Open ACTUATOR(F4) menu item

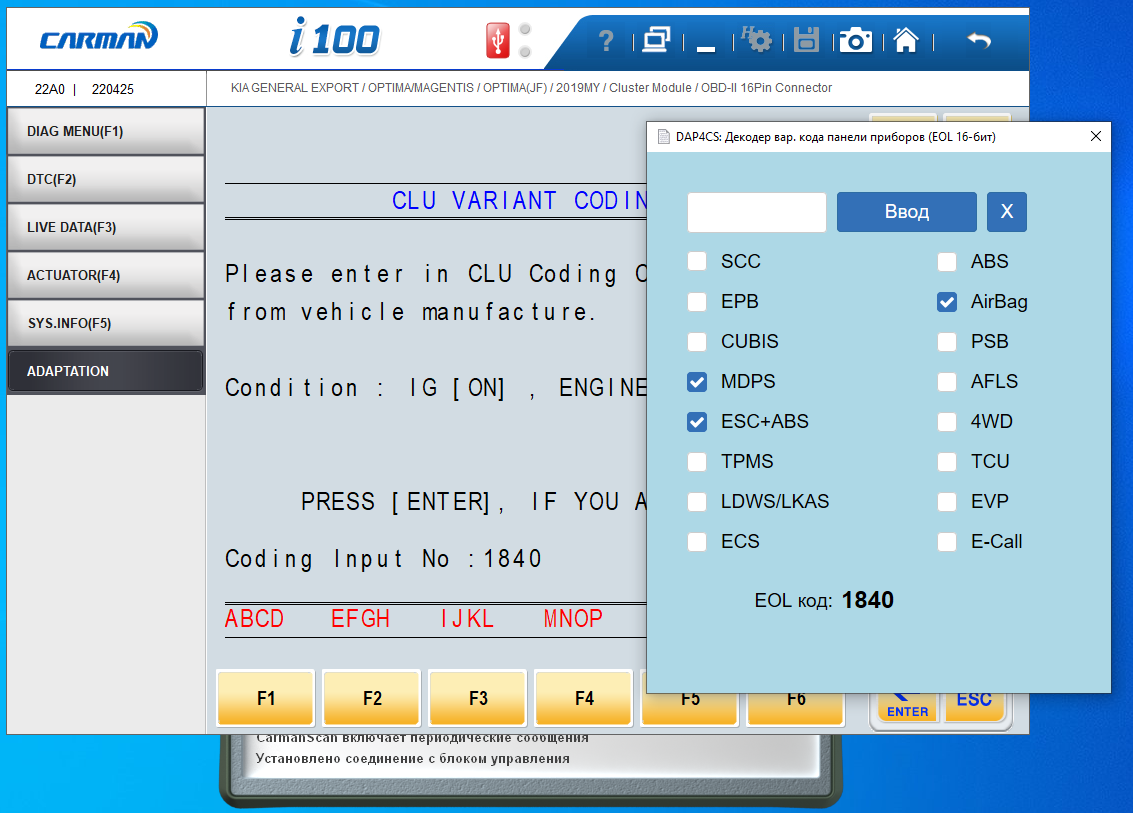tap(105, 275)
